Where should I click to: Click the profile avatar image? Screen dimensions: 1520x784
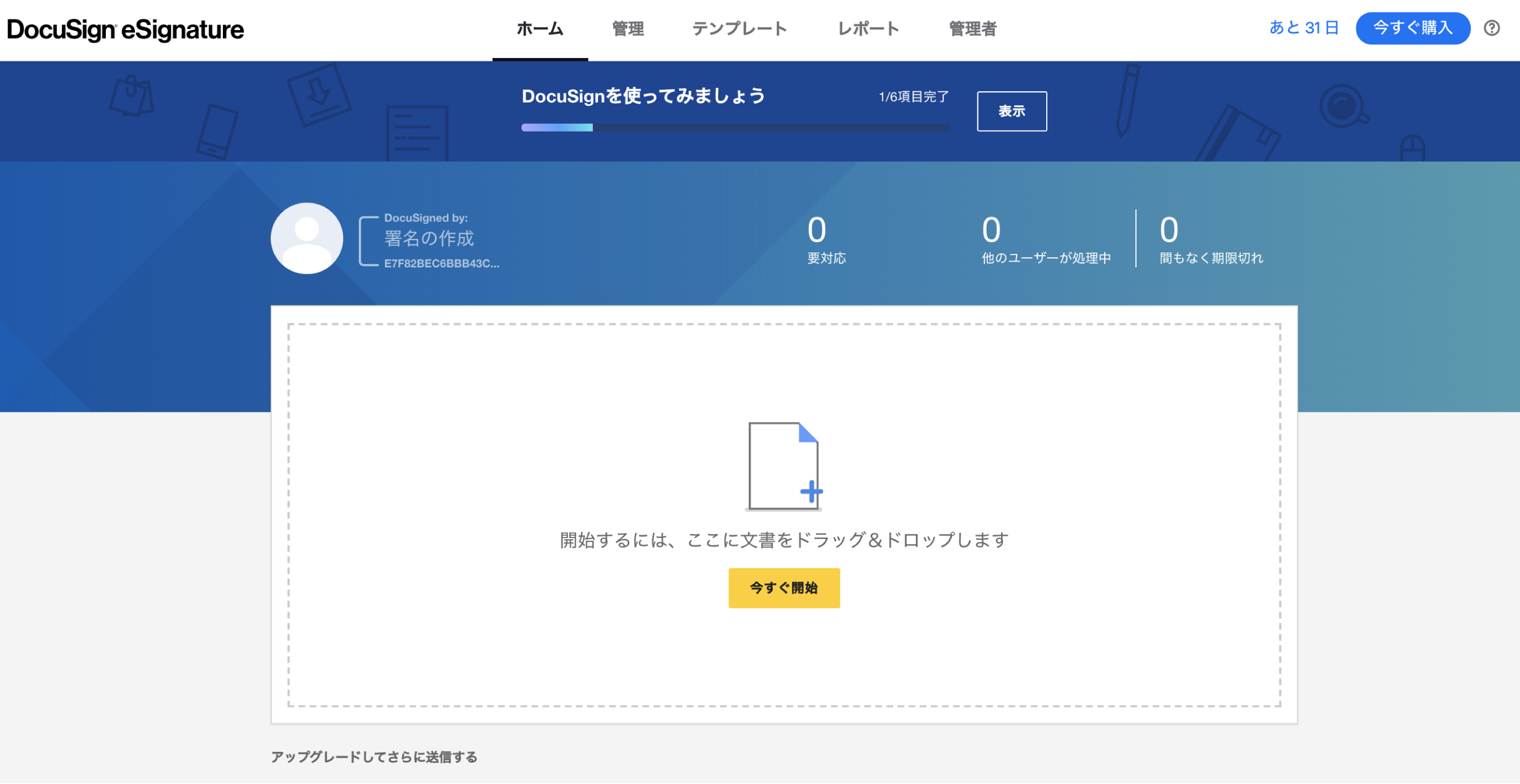(x=306, y=238)
